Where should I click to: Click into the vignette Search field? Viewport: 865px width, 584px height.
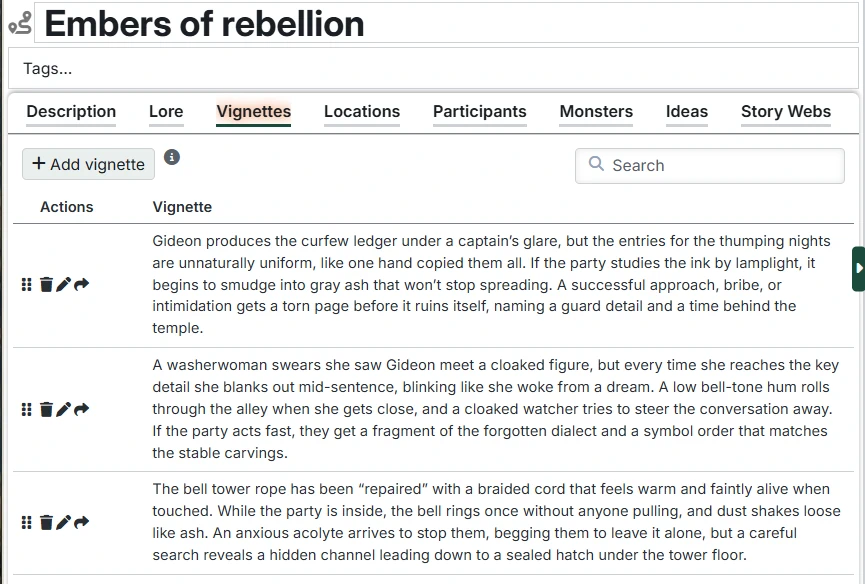click(720, 166)
